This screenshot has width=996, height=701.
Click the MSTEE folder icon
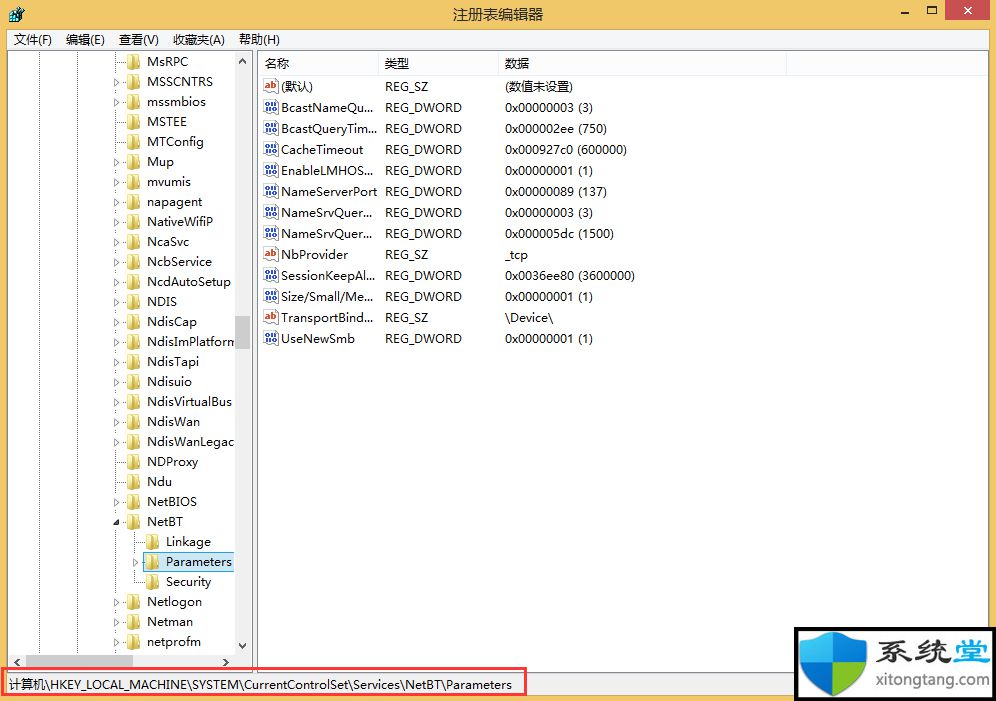pyautogui.click(x=133, y=121)
